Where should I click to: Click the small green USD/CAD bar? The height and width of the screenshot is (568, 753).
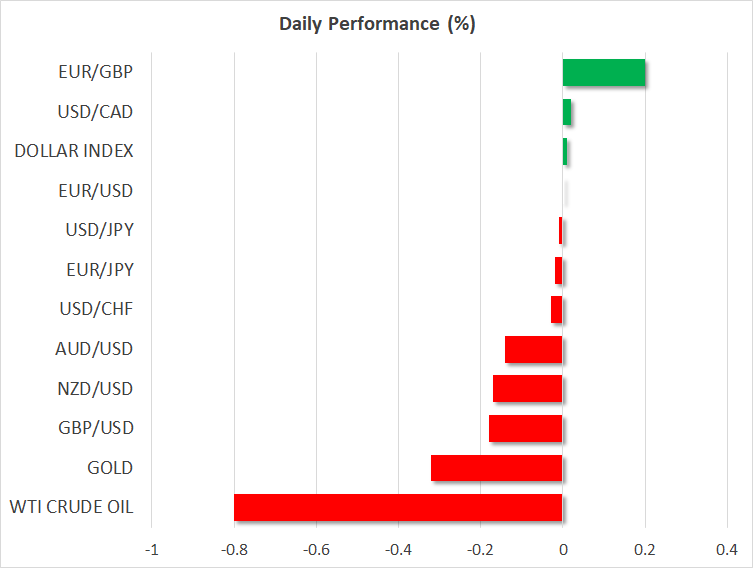(567, 112)
